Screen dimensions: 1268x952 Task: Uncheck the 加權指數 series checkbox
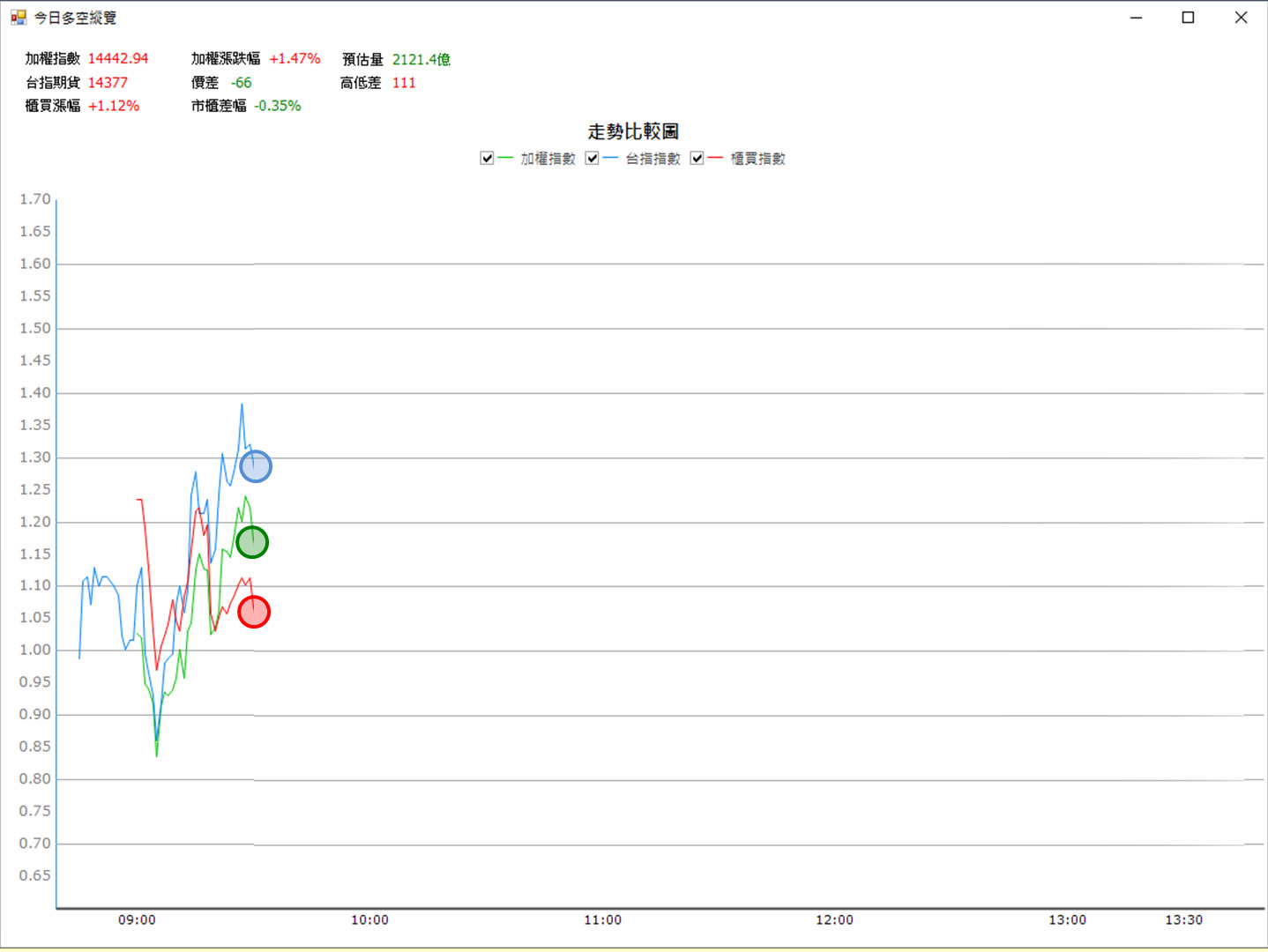pyautogui.click(x=487, y=159)
